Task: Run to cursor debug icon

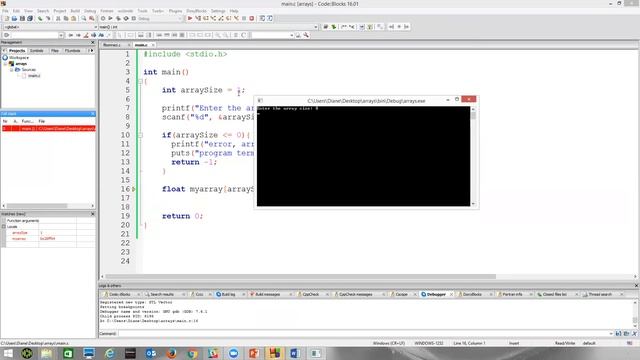Action: (198, 18)
